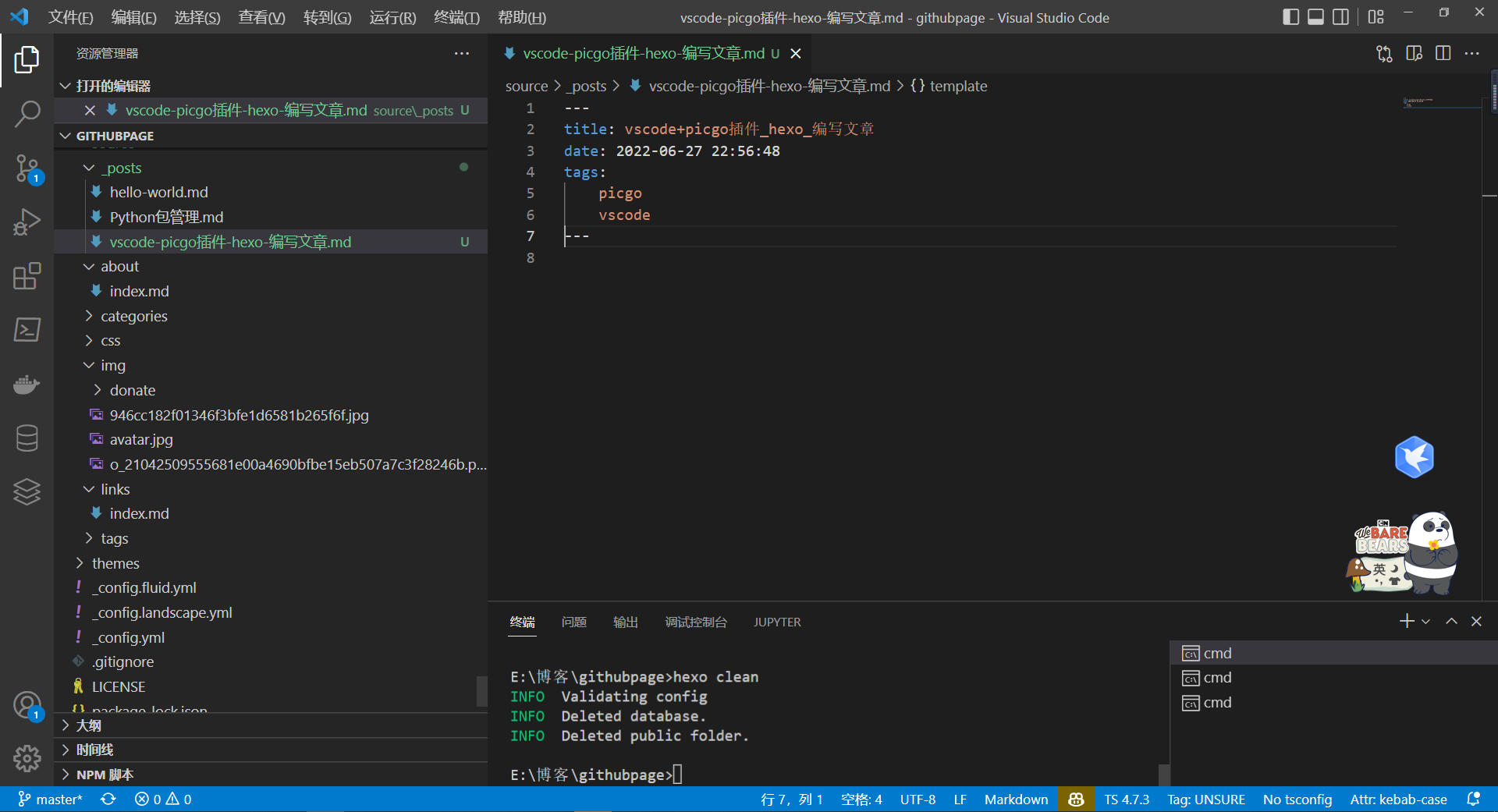The height and width of the screenshot is (812, 1498).
Task: Open the terminal-style icon in activity bar
Action: [x=27, y=329]
